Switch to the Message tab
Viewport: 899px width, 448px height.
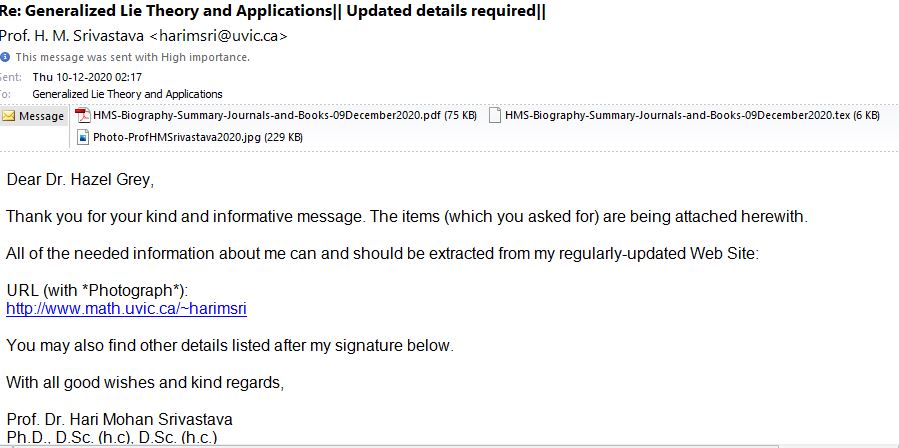click(33, 116)
